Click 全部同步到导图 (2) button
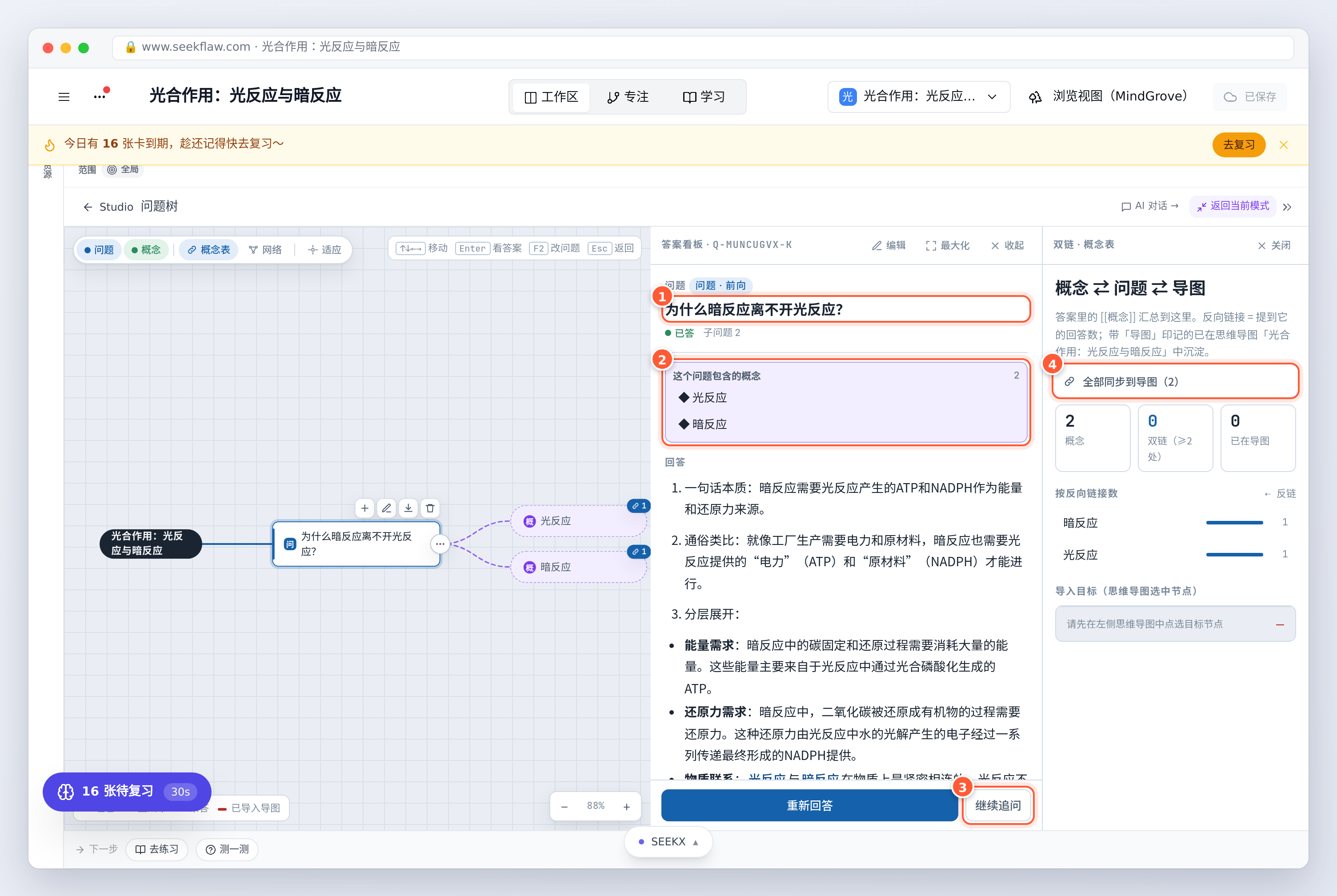This screenshot has width=1337, height=896. (x=1175, y=382)
